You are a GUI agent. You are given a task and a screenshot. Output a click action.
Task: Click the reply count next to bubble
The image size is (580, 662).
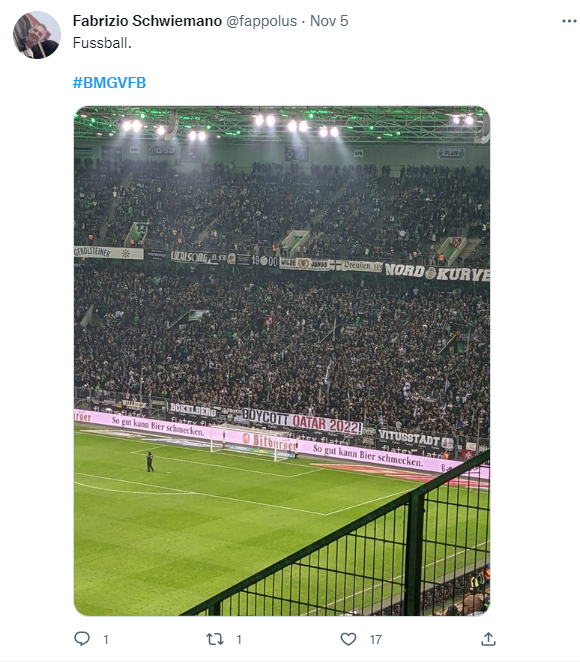tap(106, 639)
